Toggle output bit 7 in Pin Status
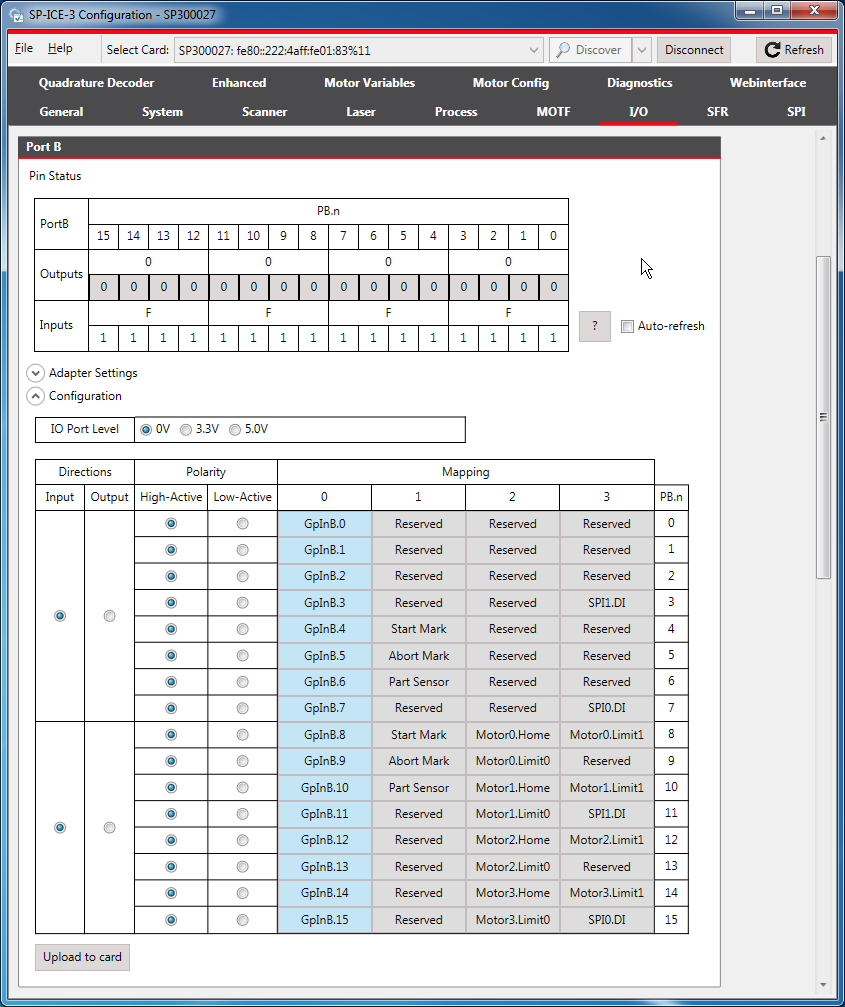This screenshot has width=845, height=1007. tap(344, 287)
